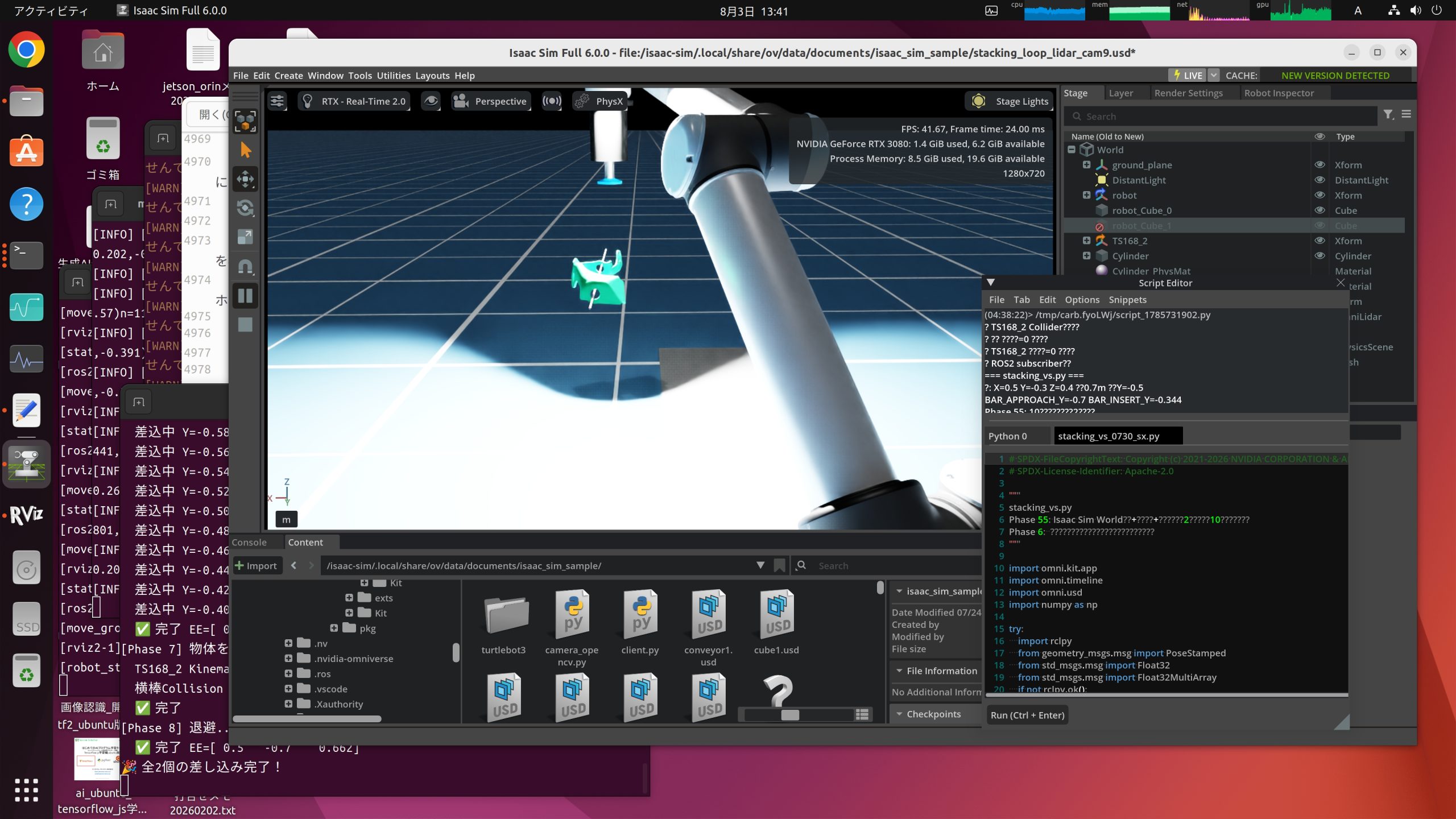Switch to the Render Settings tab
Screen dimensions: 1456x819
(1188, 93)
